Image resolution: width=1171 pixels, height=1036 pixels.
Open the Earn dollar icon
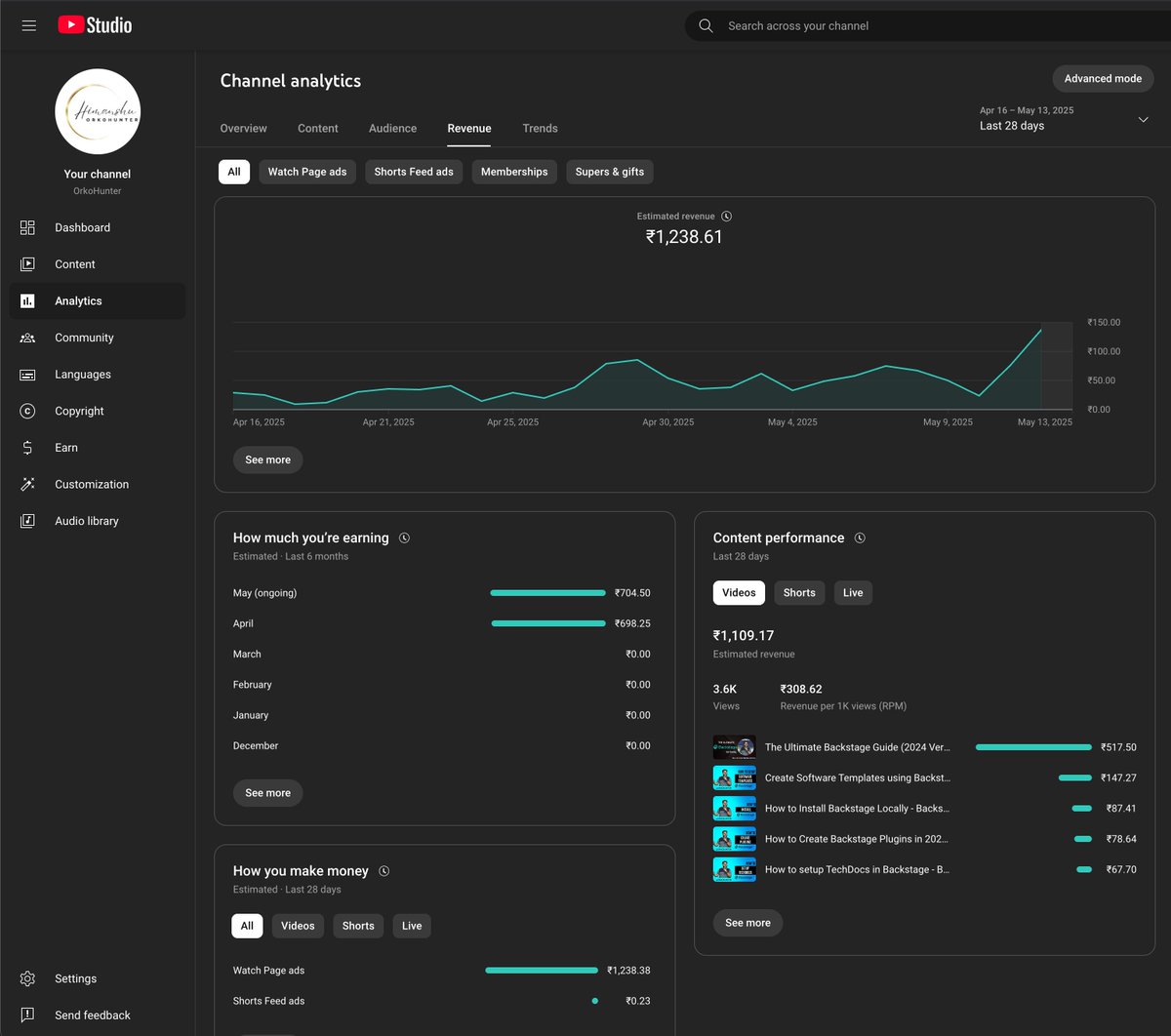pos(27,448)
